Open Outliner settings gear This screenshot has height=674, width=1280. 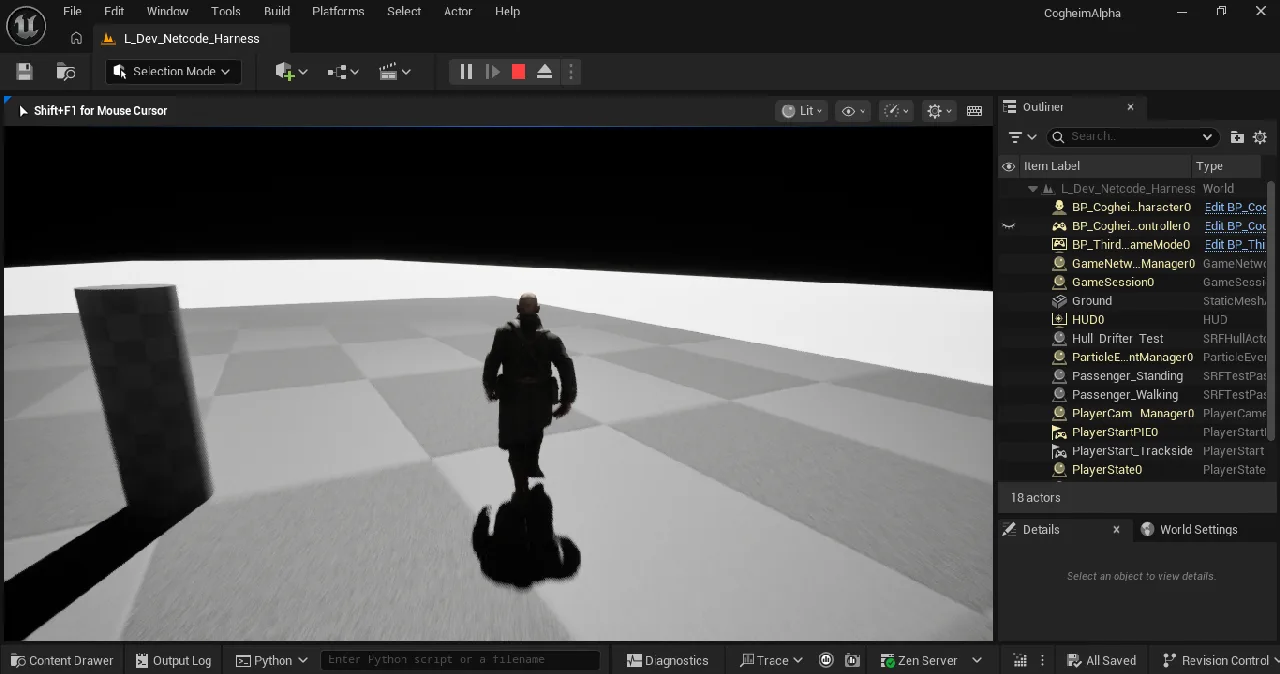[x=1260, y=137]
